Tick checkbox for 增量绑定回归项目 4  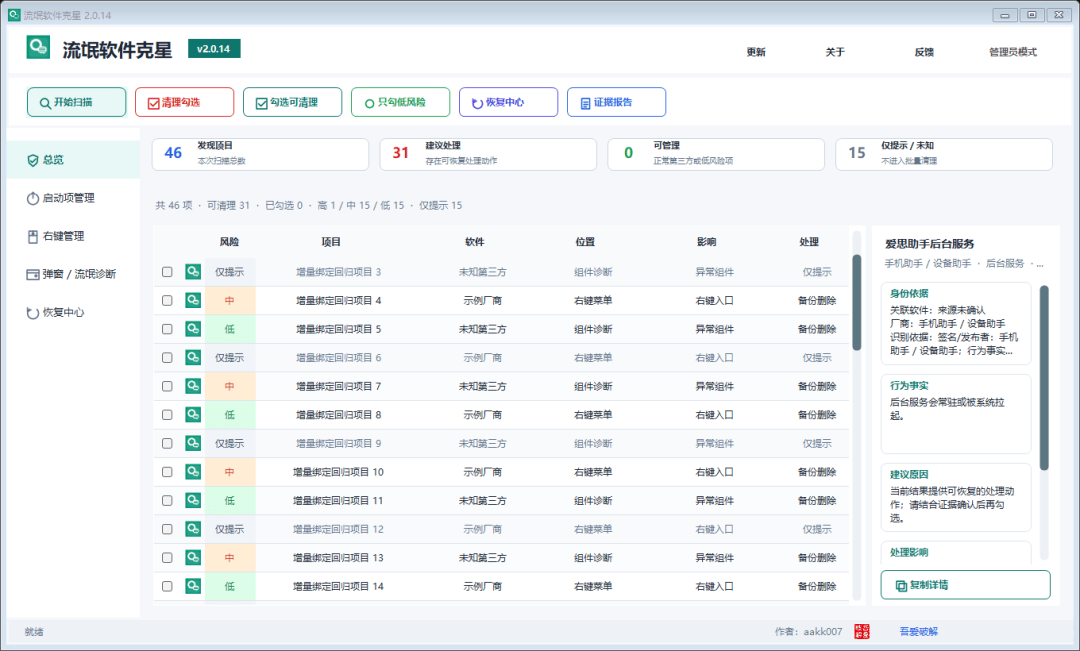[167, 300]
